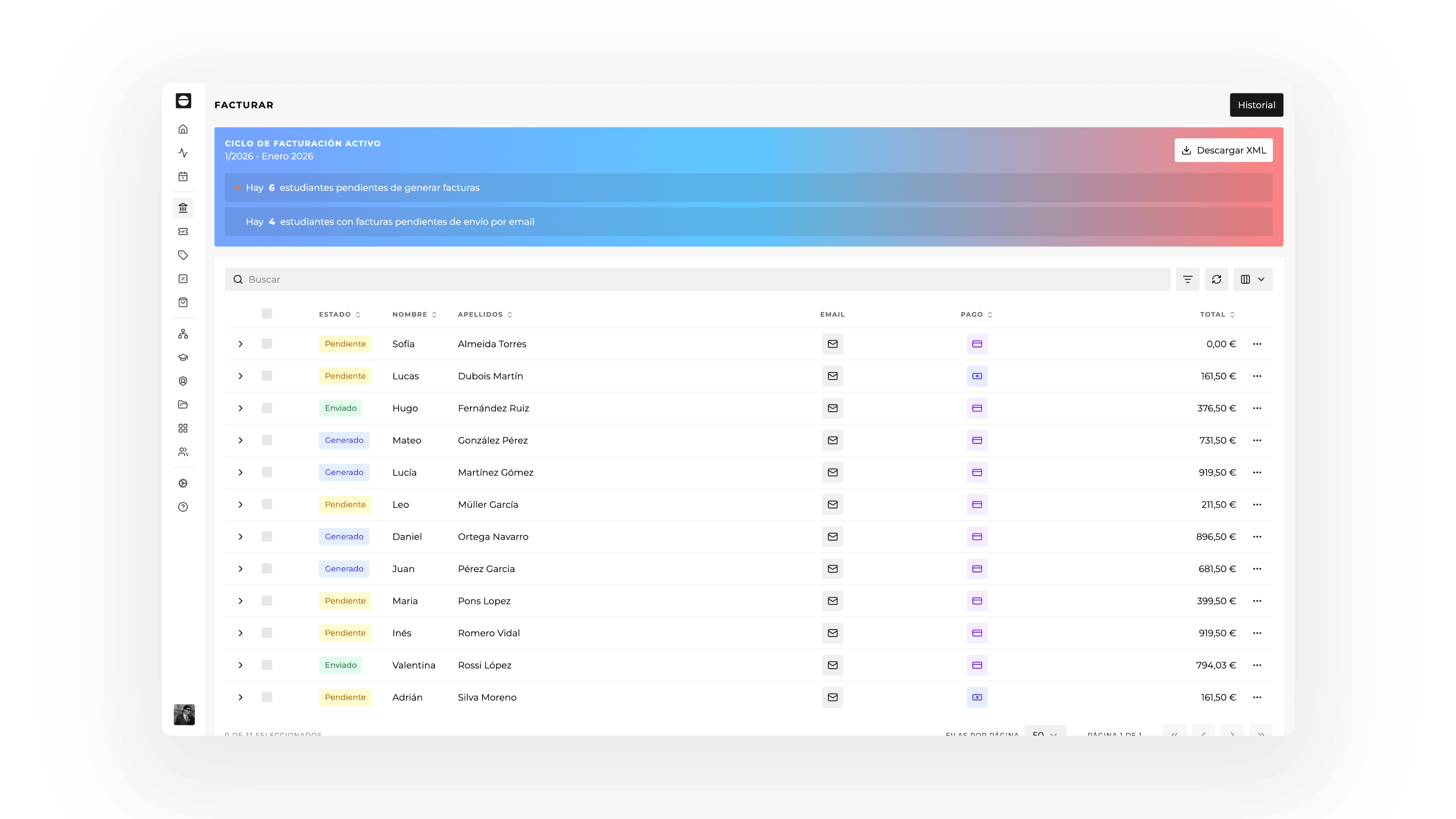Select the active billing (bank) icon in sidebar
Screen dimensions: 1456x819
point(183,207)
